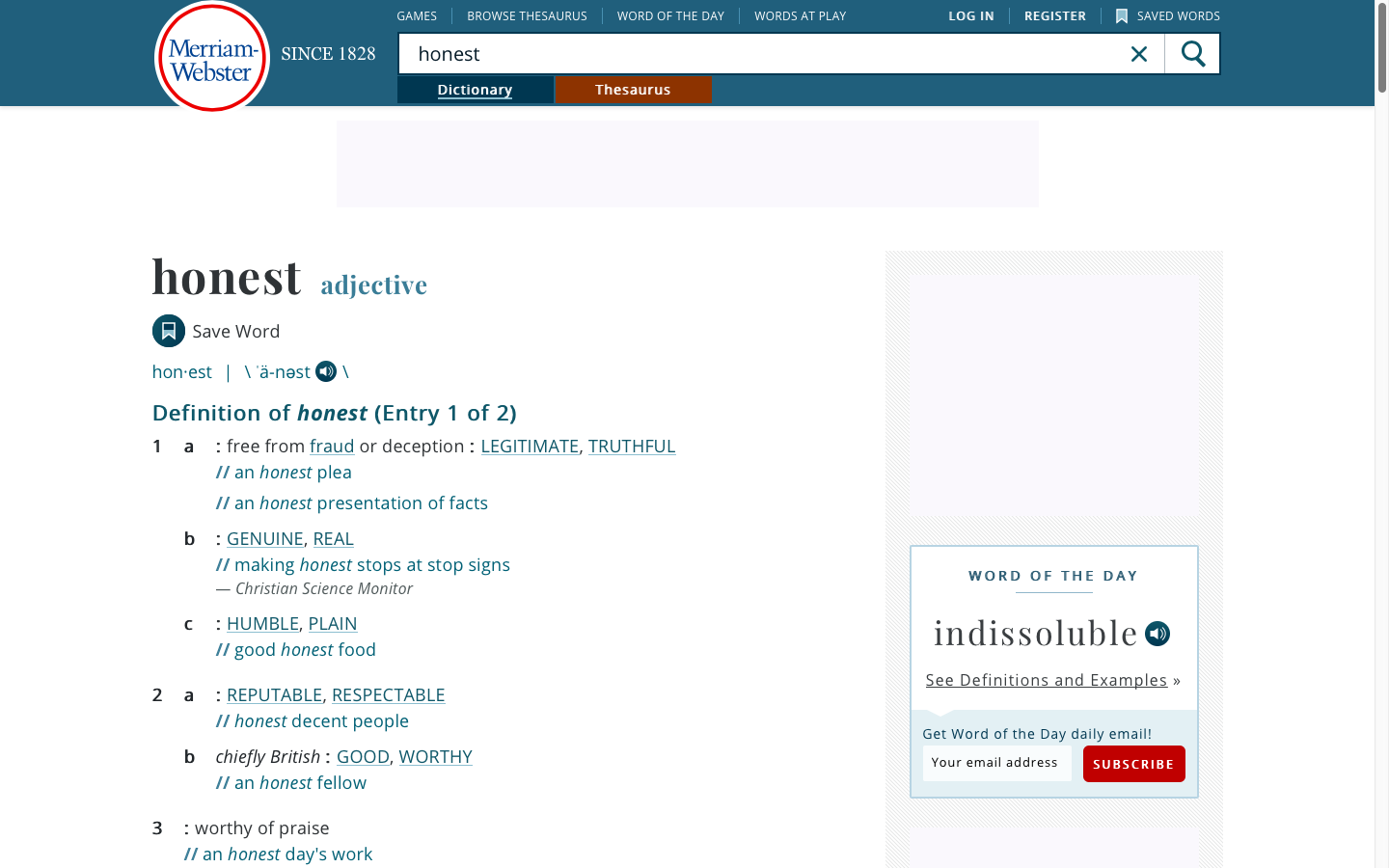Click the magnifying glass to search
The width and height of the screenshot is (1389, 868).
[x=1191, y=54]
